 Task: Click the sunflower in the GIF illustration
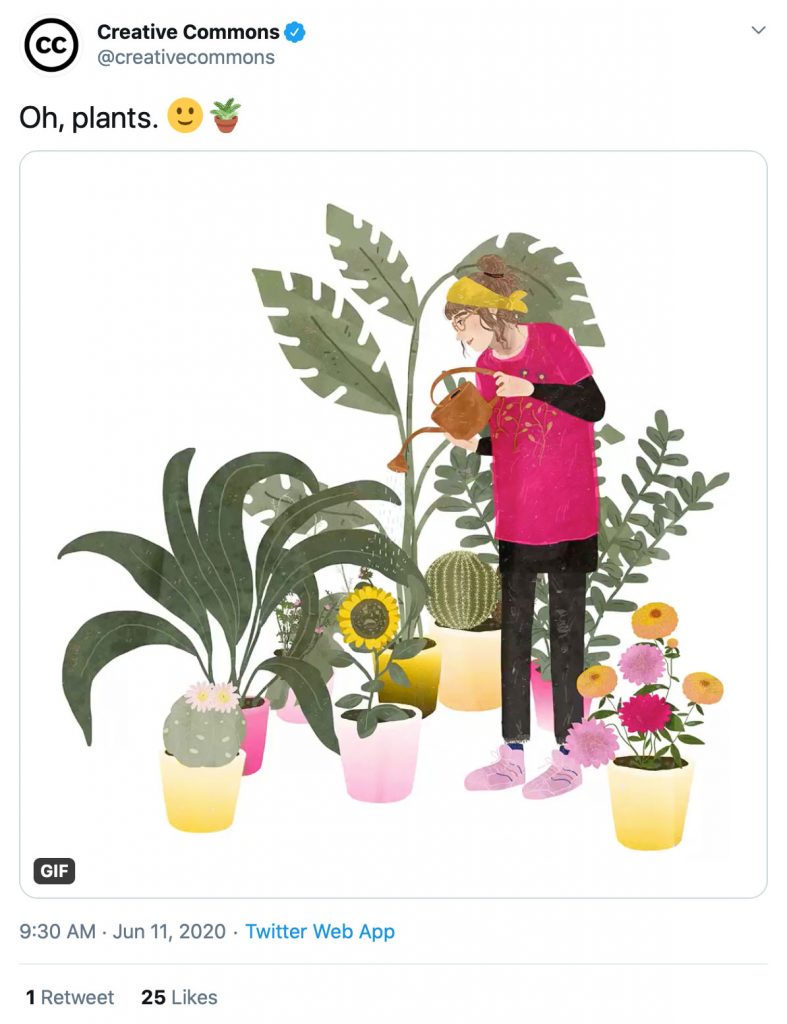click(368, 615)
